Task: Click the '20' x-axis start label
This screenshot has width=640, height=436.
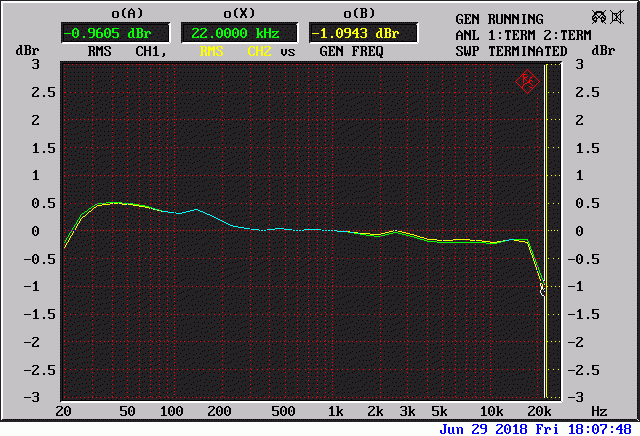Action: [63, 412]
